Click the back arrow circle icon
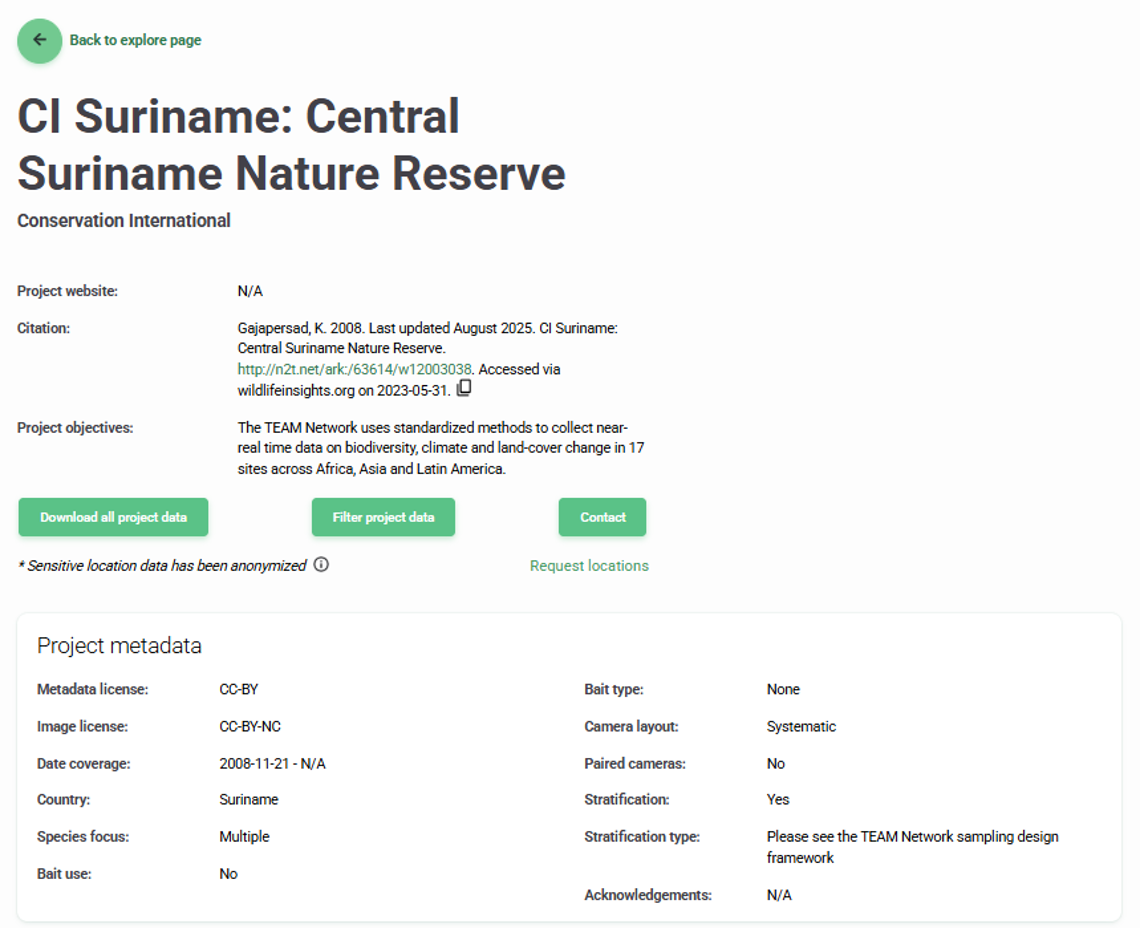 [x=40, y=41]
